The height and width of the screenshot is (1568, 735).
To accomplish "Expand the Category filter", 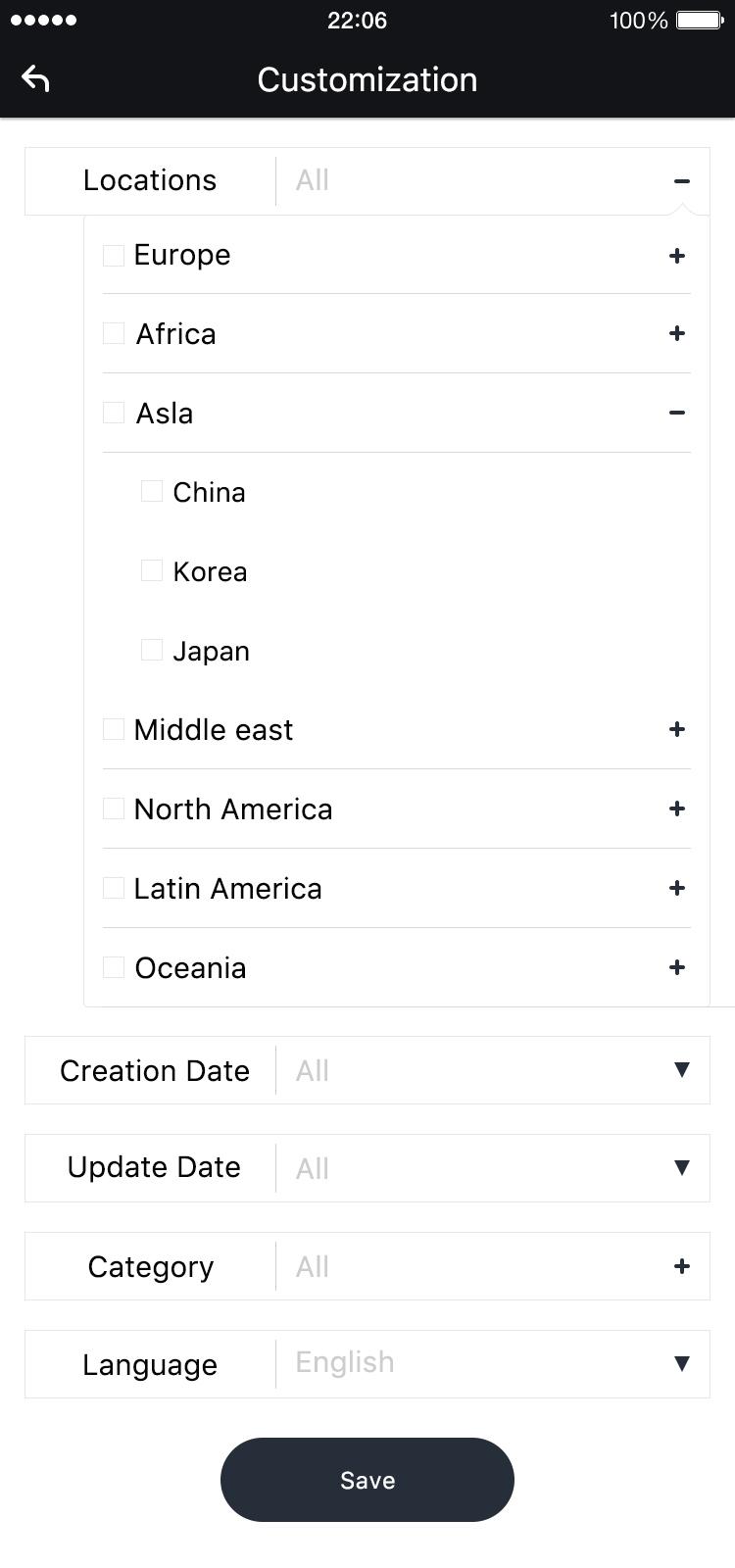I will click(x=681, y=1266).
